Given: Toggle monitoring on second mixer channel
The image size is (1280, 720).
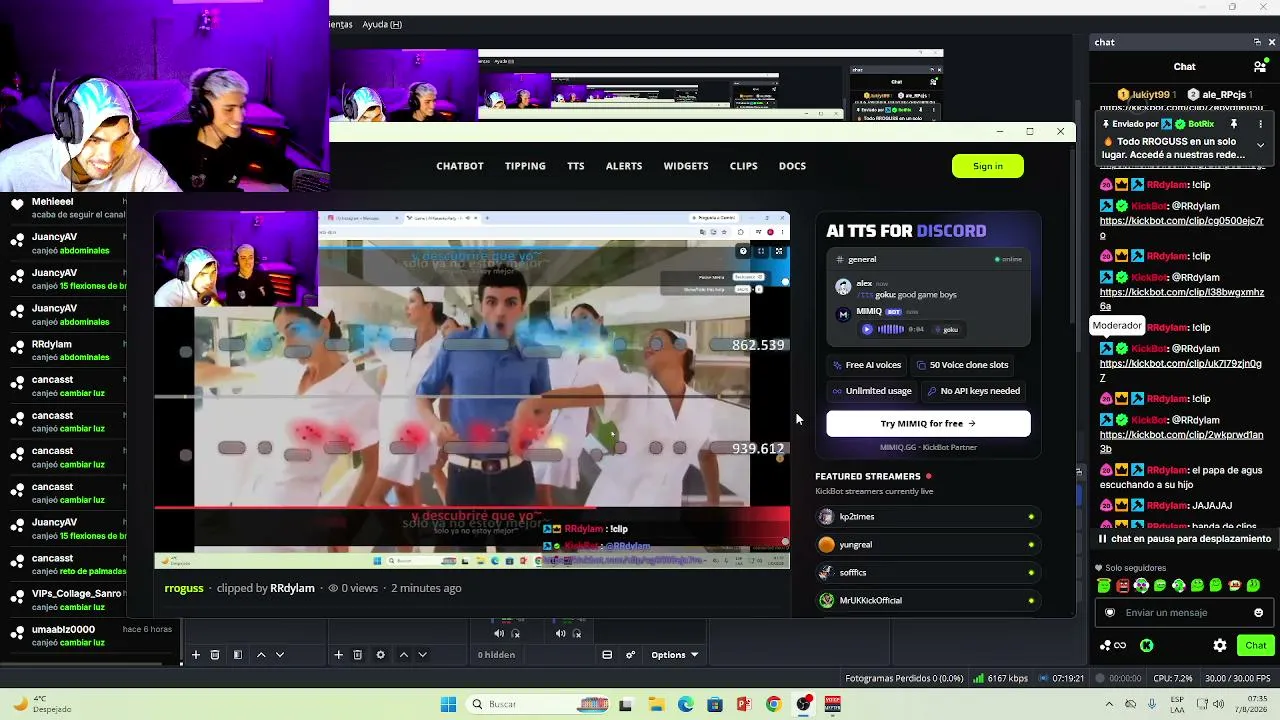Looking at the screenshot, I should (x=577, y=633).
